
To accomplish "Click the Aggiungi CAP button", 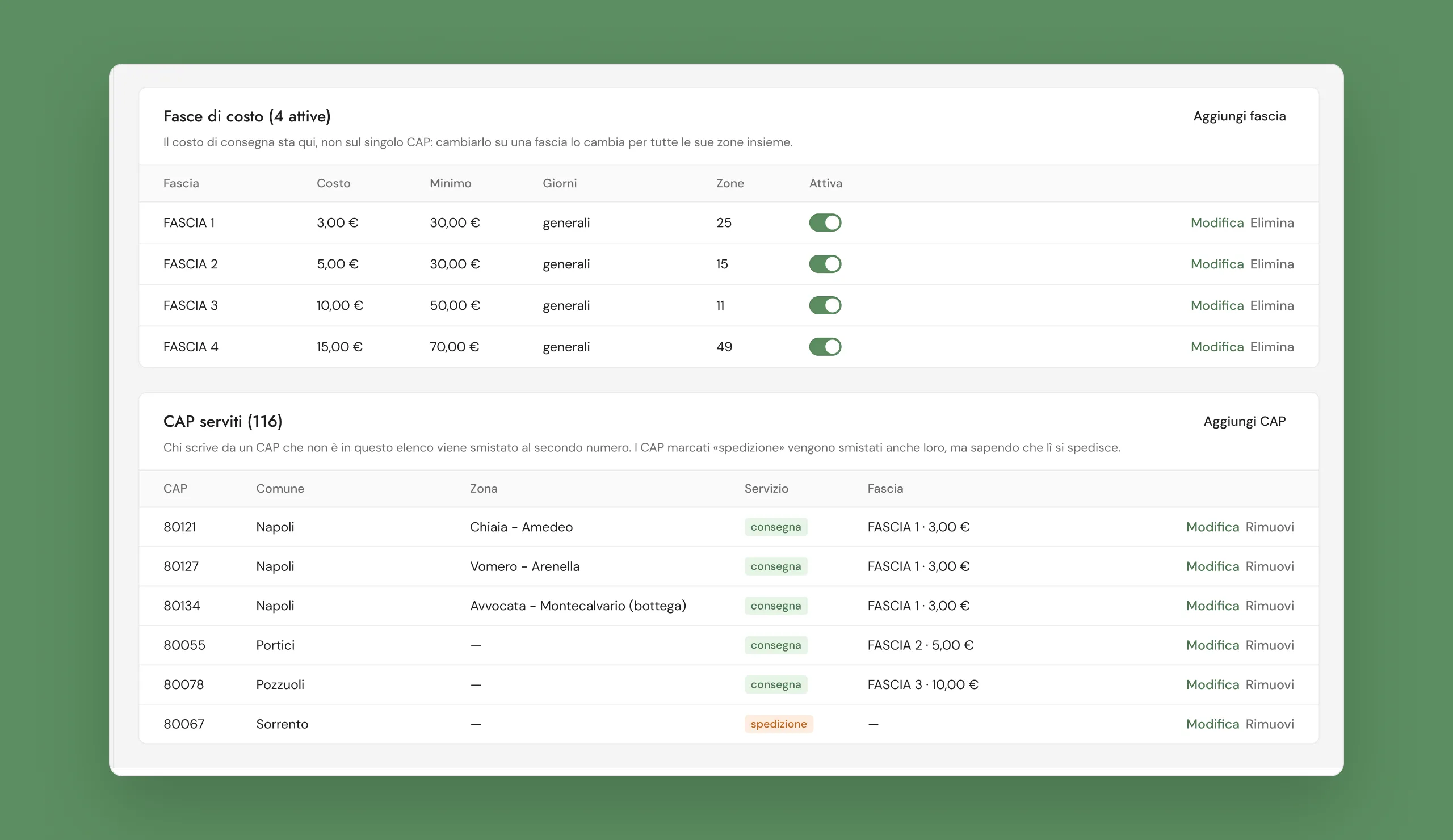I will pyautogui.click(x=1244, y=422).
